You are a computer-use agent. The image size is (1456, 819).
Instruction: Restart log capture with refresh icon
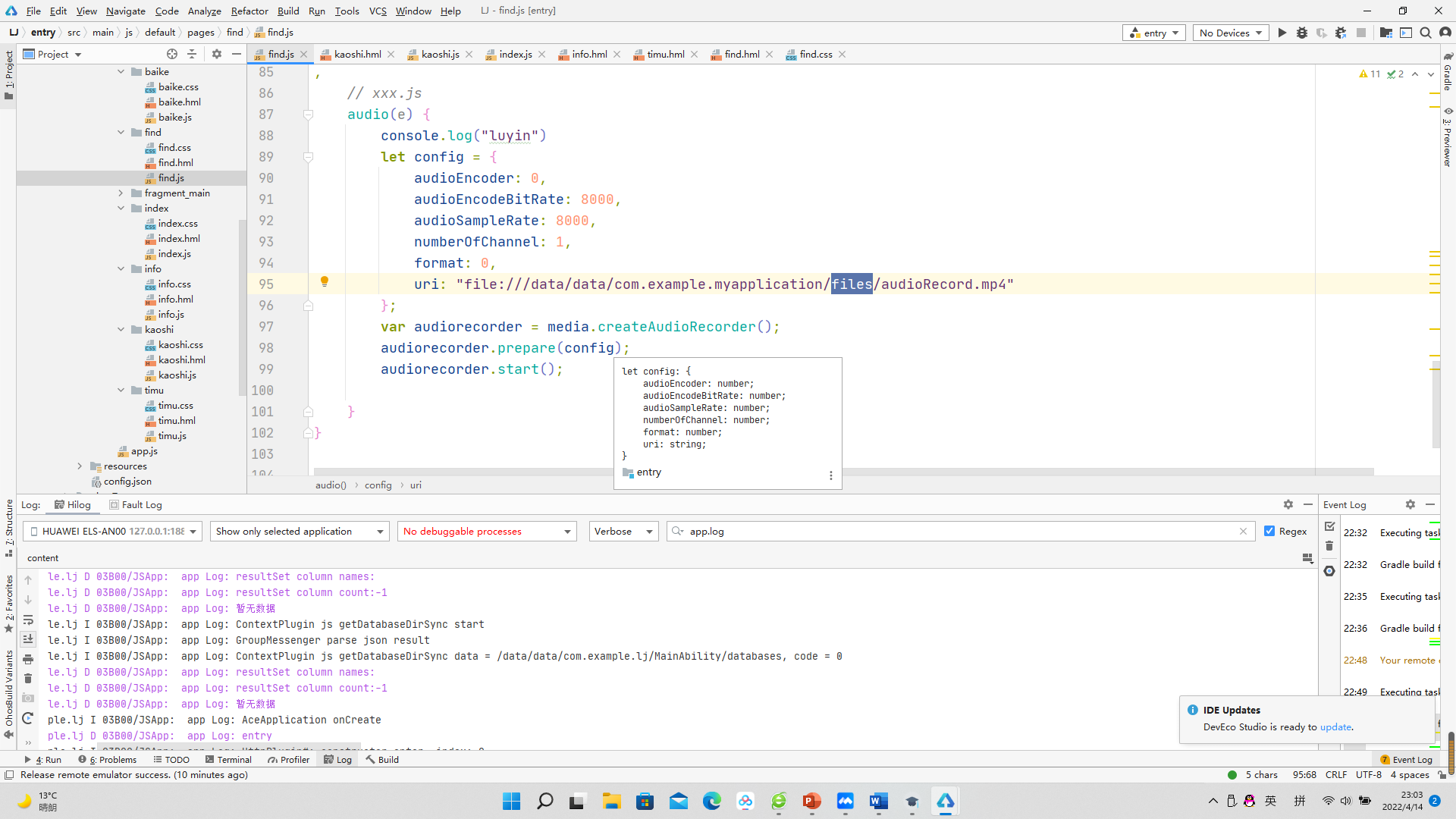tap(28, 718)
